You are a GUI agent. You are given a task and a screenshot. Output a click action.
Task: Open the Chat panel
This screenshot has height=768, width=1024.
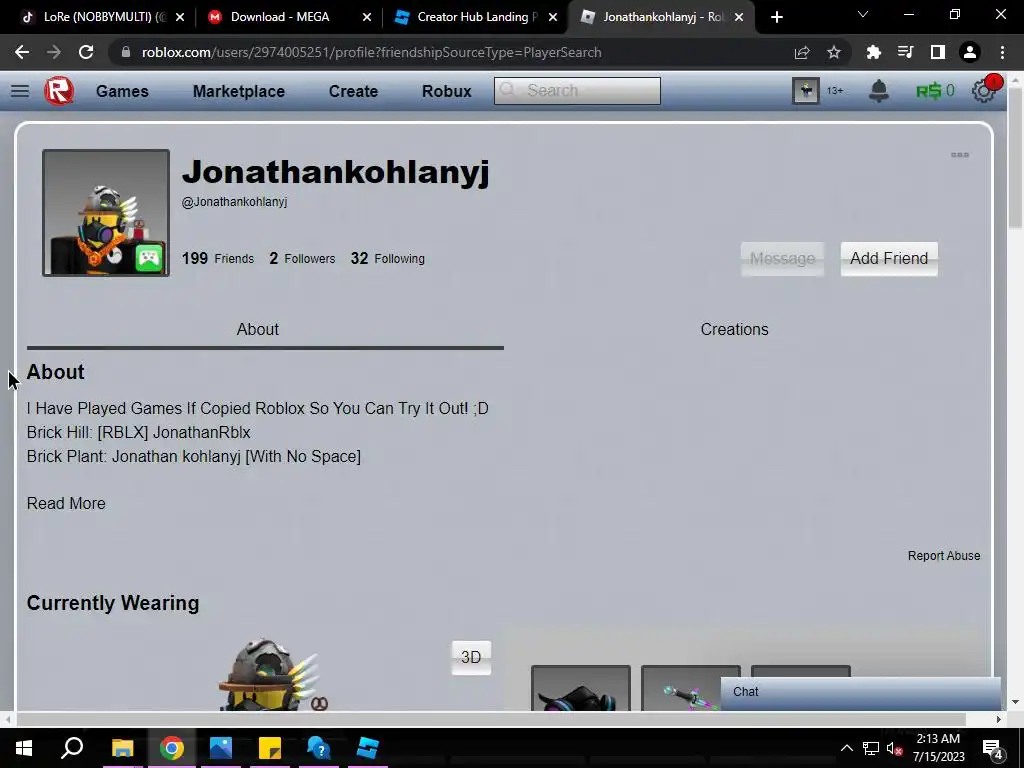pyautogui.click(x=861, y=692)
